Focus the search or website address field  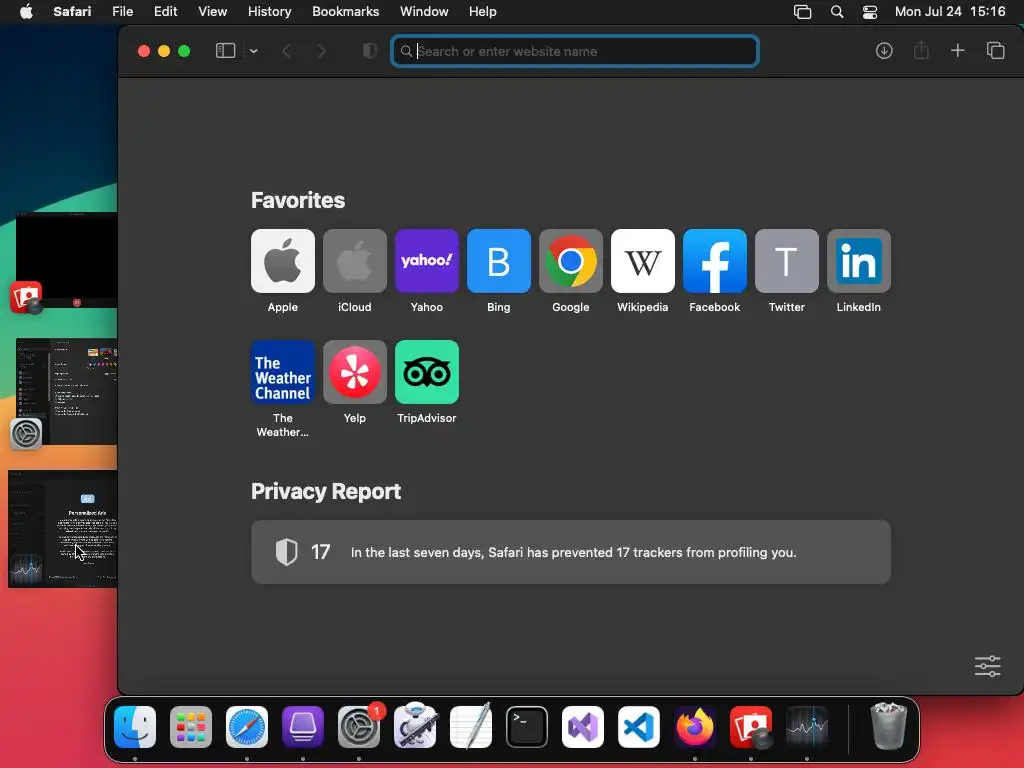575,51
